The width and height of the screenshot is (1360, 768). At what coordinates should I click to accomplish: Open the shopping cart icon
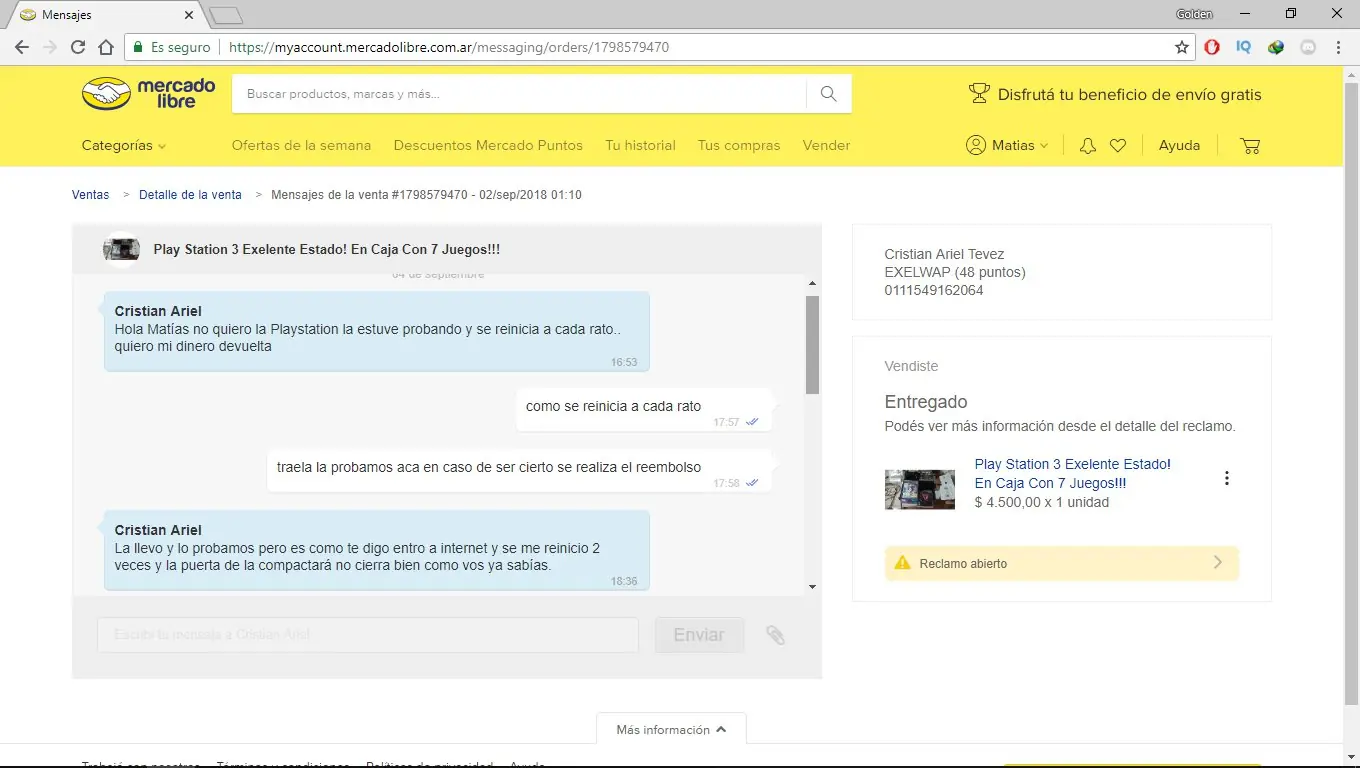[1250, 146]
